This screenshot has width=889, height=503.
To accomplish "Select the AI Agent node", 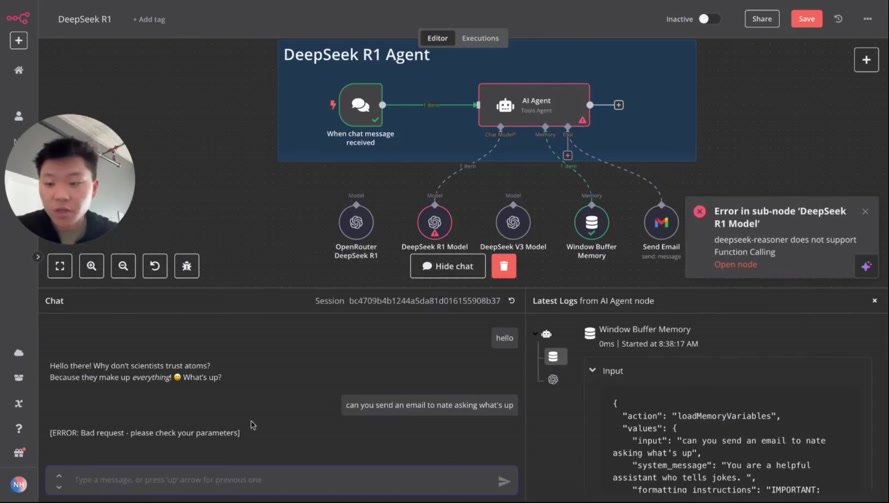I will point(534,105).
